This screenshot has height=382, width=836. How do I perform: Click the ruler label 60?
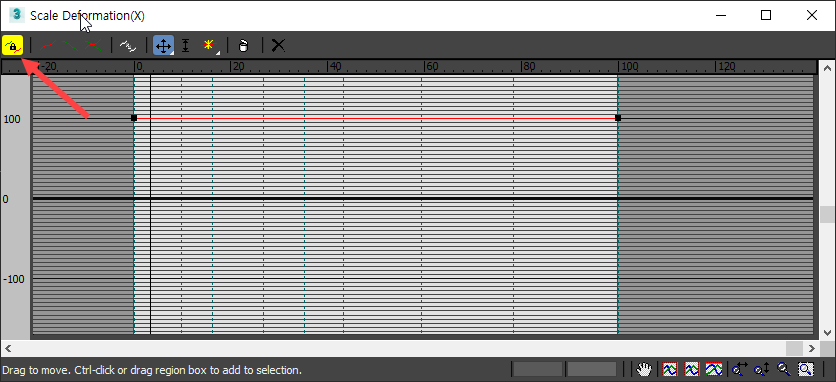pyautogui.click(x=432, y=67)
